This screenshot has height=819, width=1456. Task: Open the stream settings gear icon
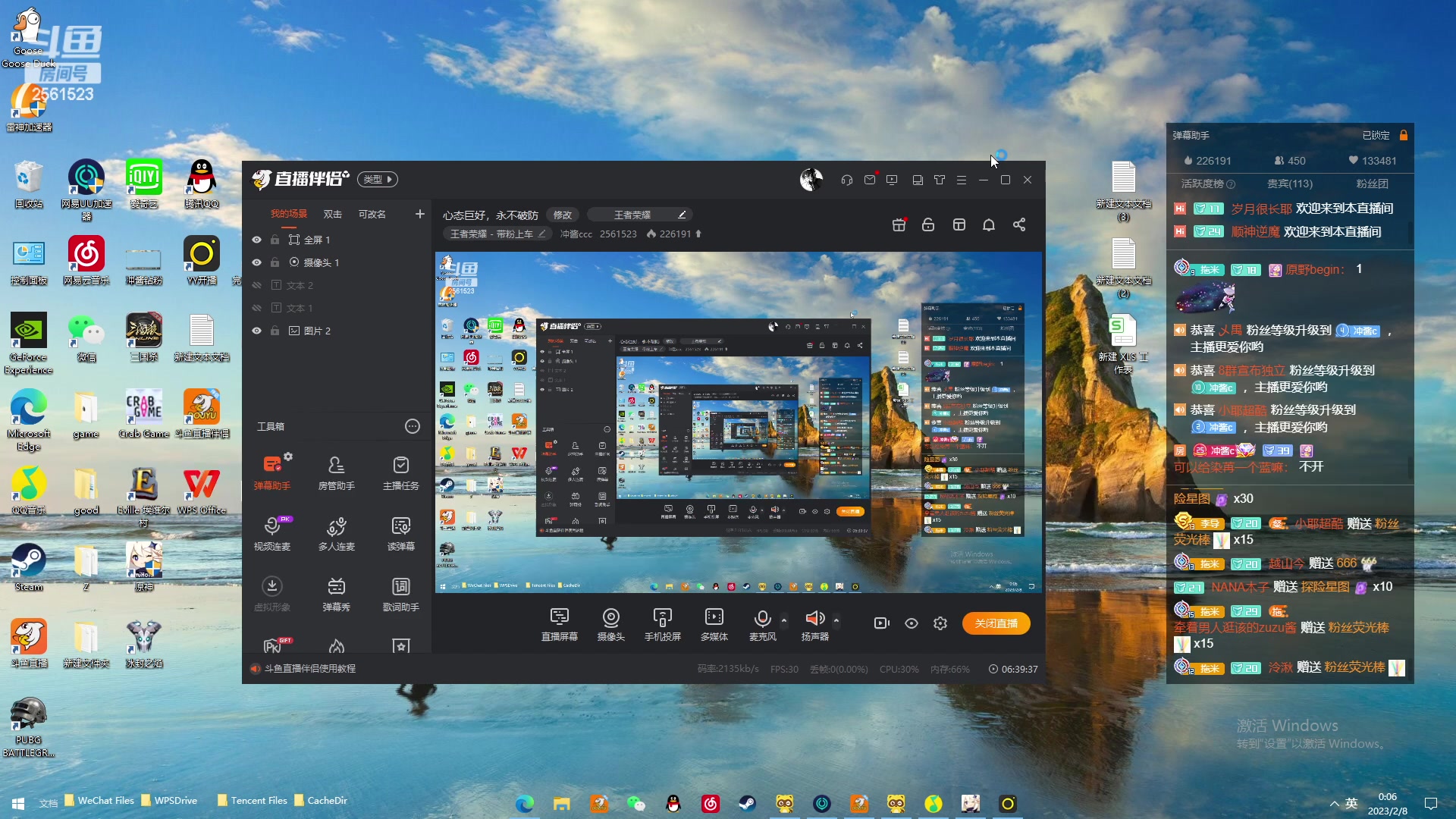[x=940, y=623]
